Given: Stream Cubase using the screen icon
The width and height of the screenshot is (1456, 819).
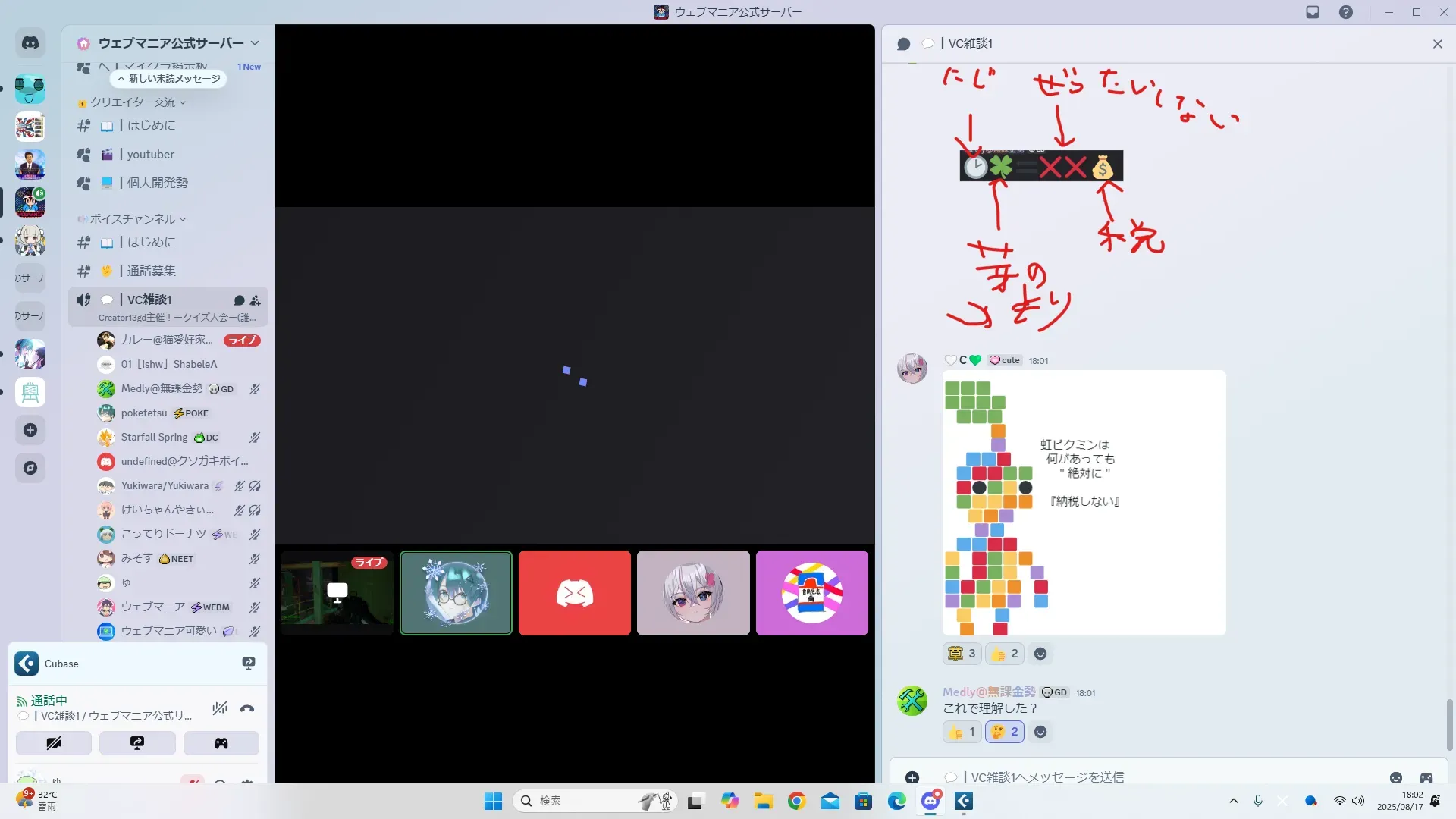Looking at the screenshot, I should click(248, 664).
